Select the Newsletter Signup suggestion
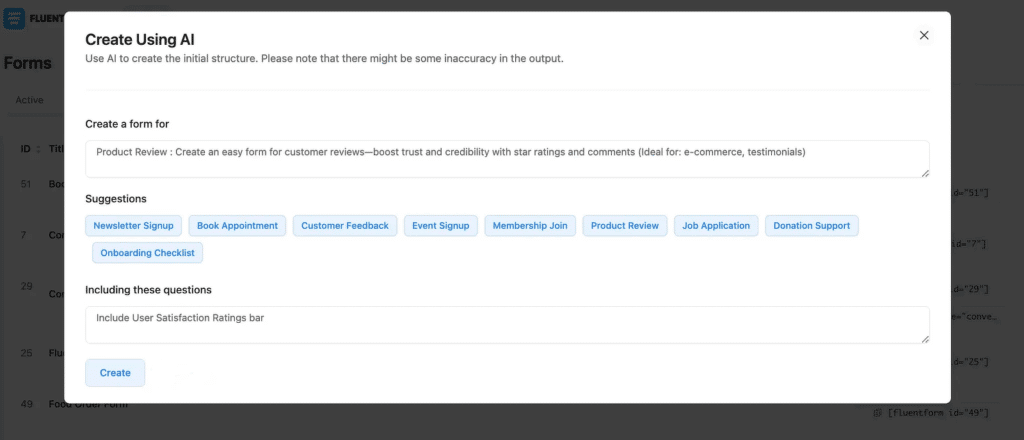This screenshot has height=440, width=1024. point(133,226)
